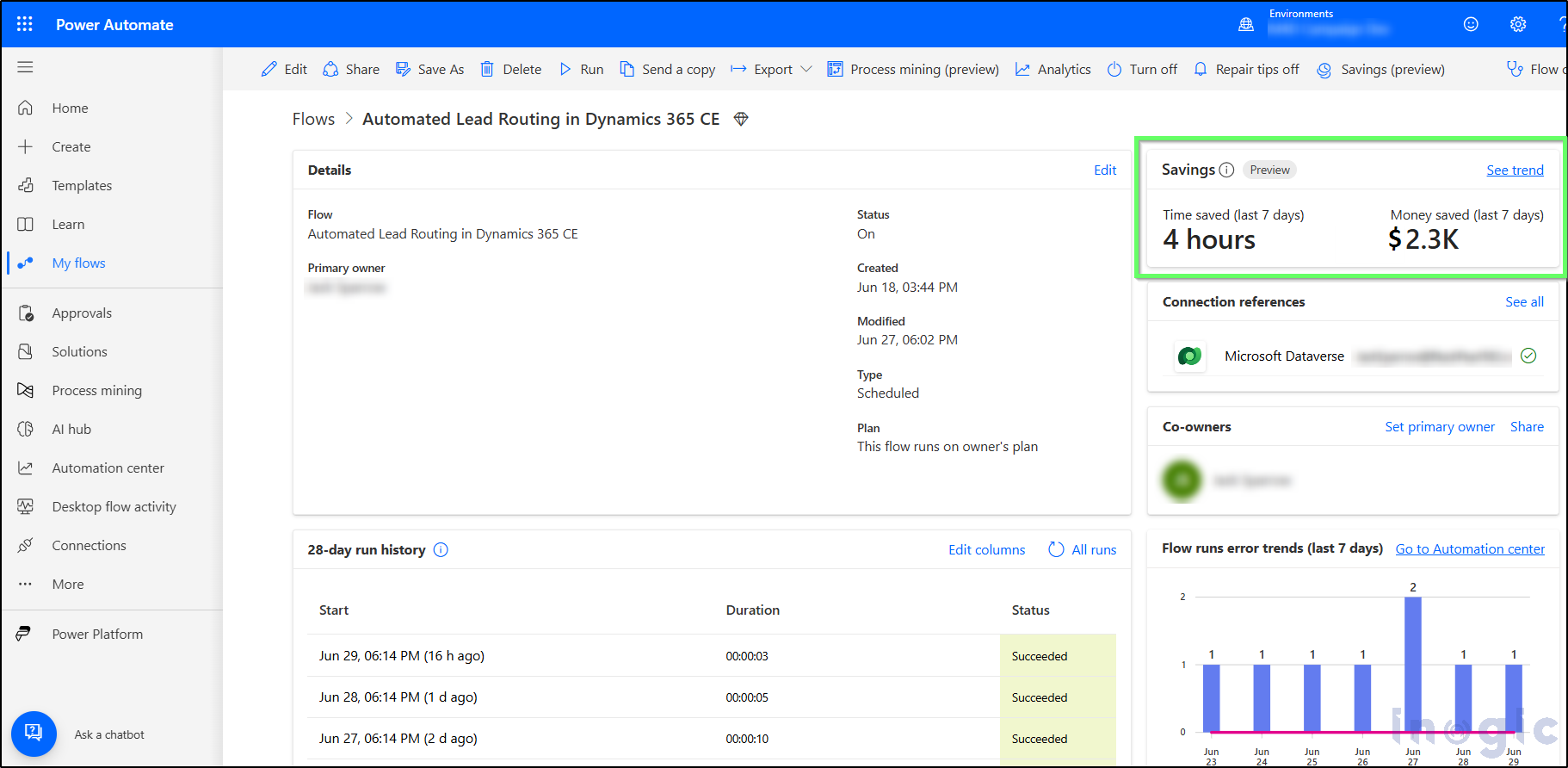This screenshot has width=1568, height=768.
Task: Click Edit link in Details card
Action: tap(1105, 170)
